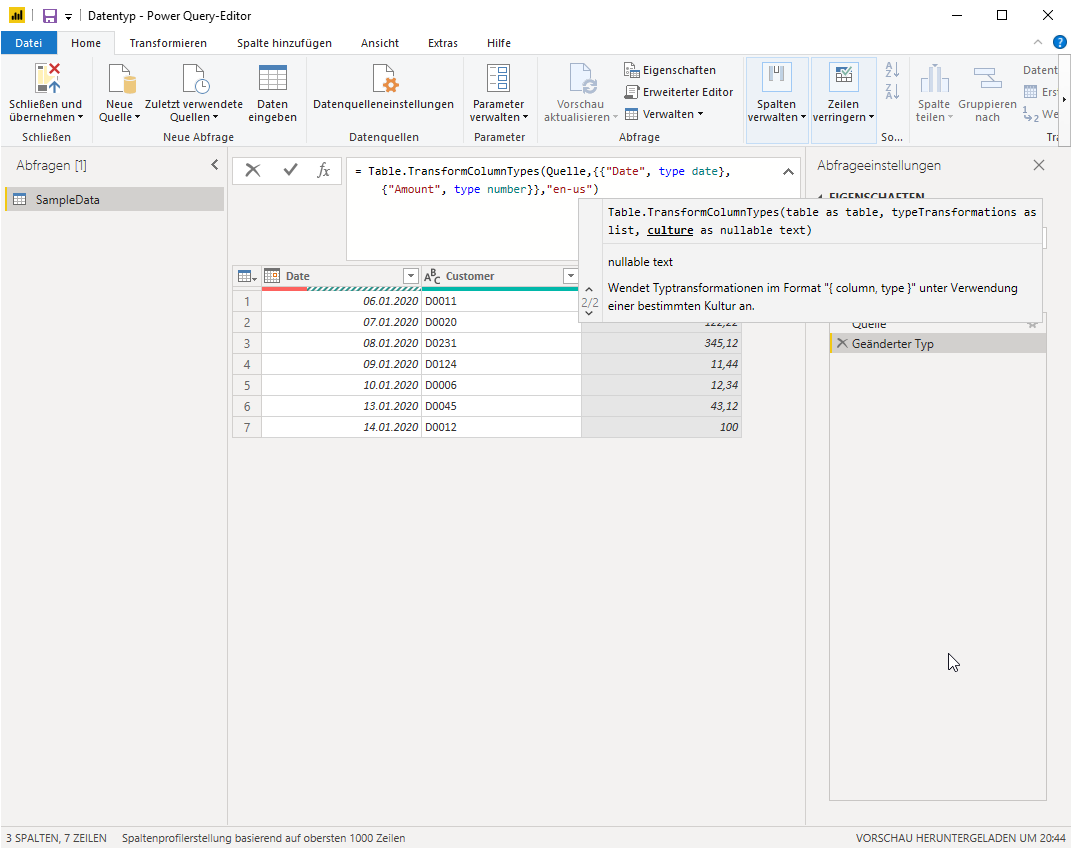Click Zeilen verringern icon
The image size is (1072, 849).
click(844, 77)
